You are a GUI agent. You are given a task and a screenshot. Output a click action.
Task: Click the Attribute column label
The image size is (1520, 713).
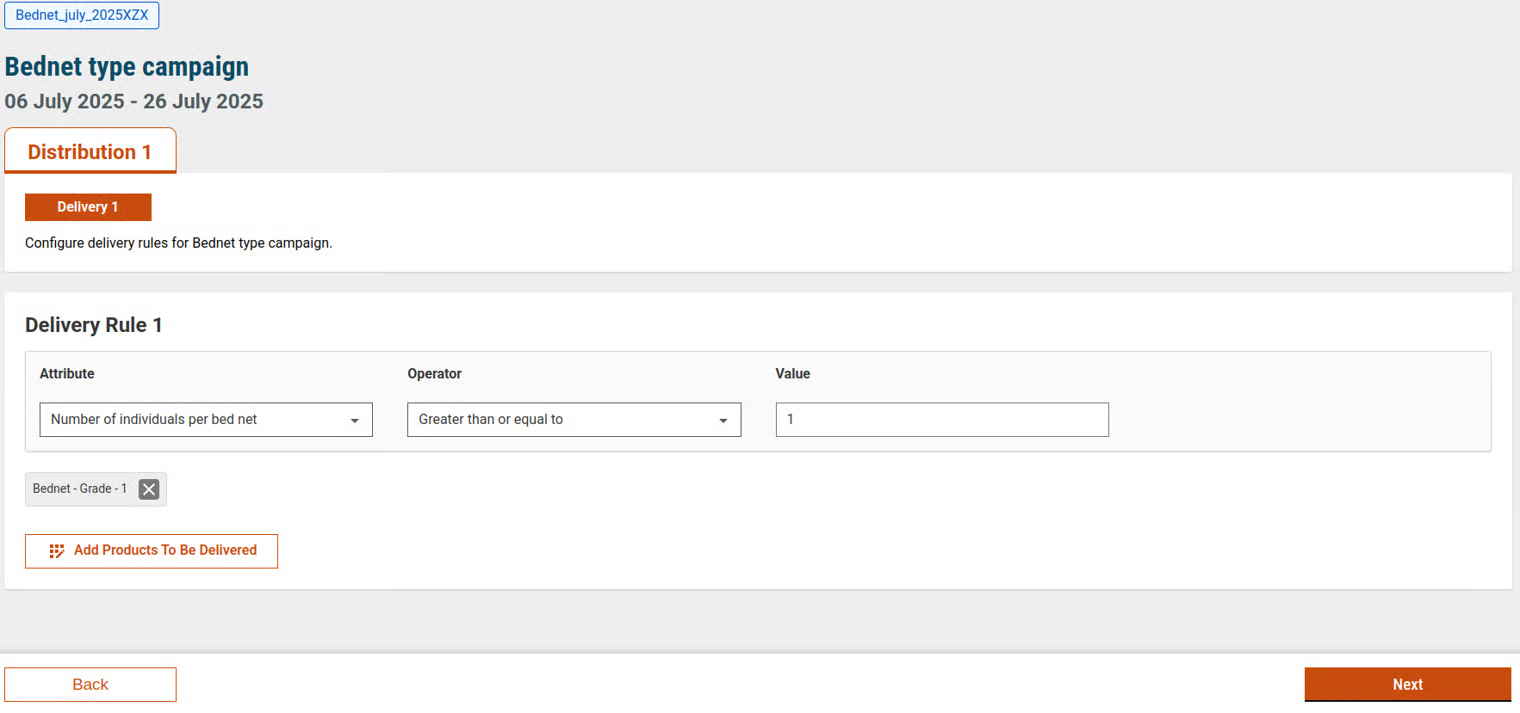67,374
